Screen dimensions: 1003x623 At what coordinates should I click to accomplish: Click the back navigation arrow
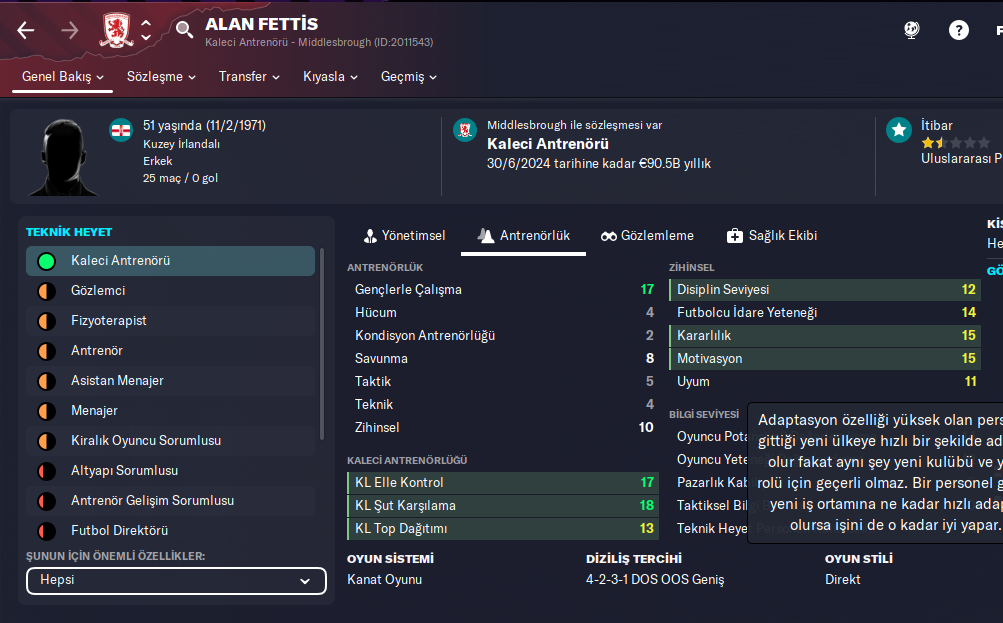point(25,30)
